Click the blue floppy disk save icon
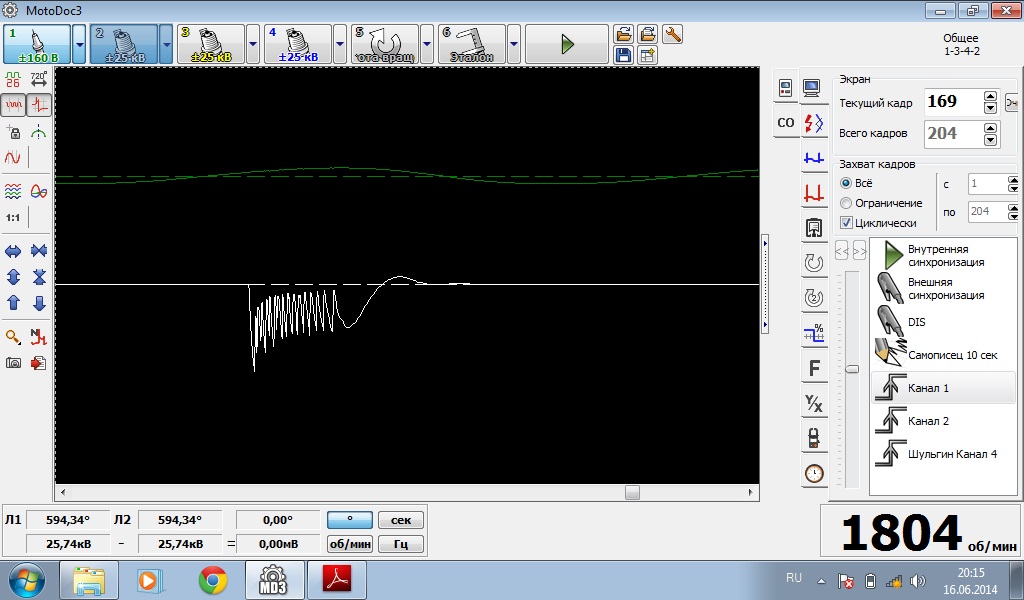Screen dimensions: 1024x600 (623, 55)
